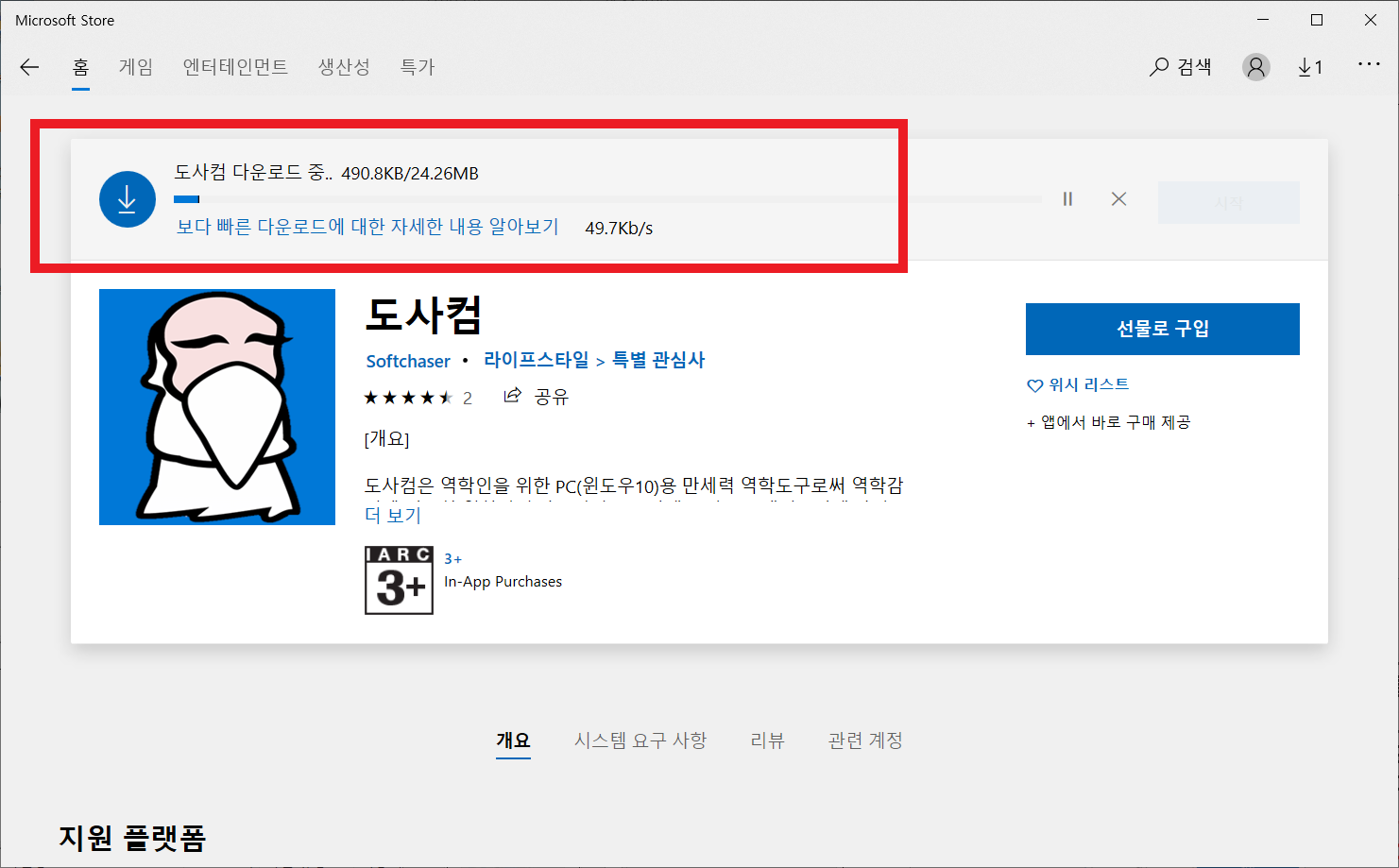Show downloads and updates queue

(x=1310, y=67)
